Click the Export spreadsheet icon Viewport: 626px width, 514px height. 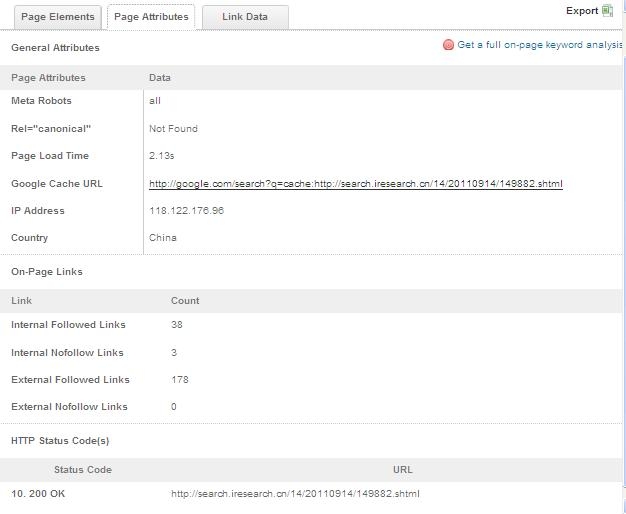tap(607, 11)
